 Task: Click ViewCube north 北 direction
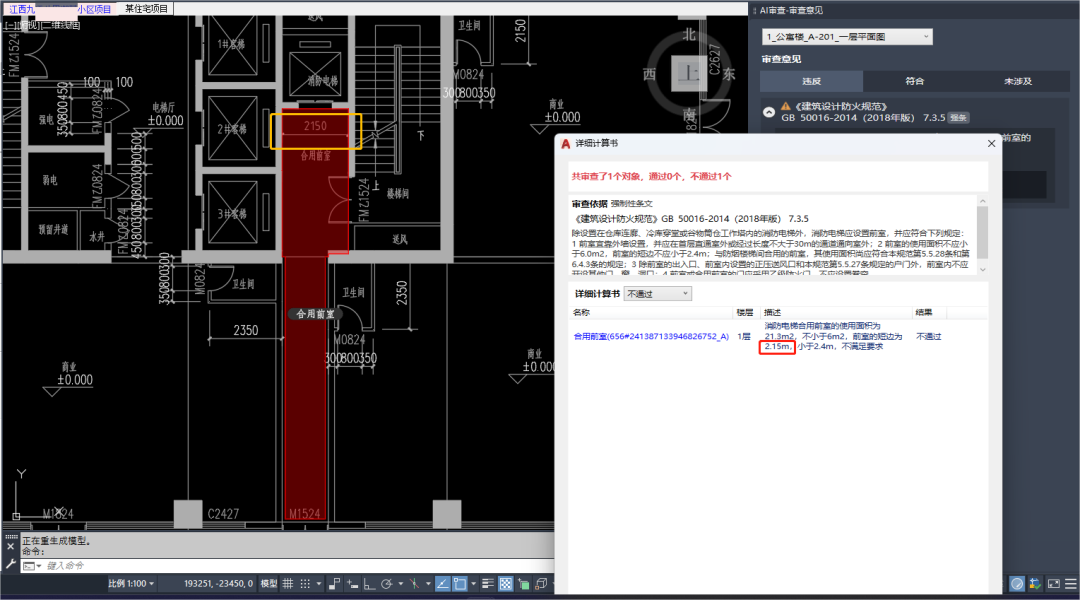(689, 34)
